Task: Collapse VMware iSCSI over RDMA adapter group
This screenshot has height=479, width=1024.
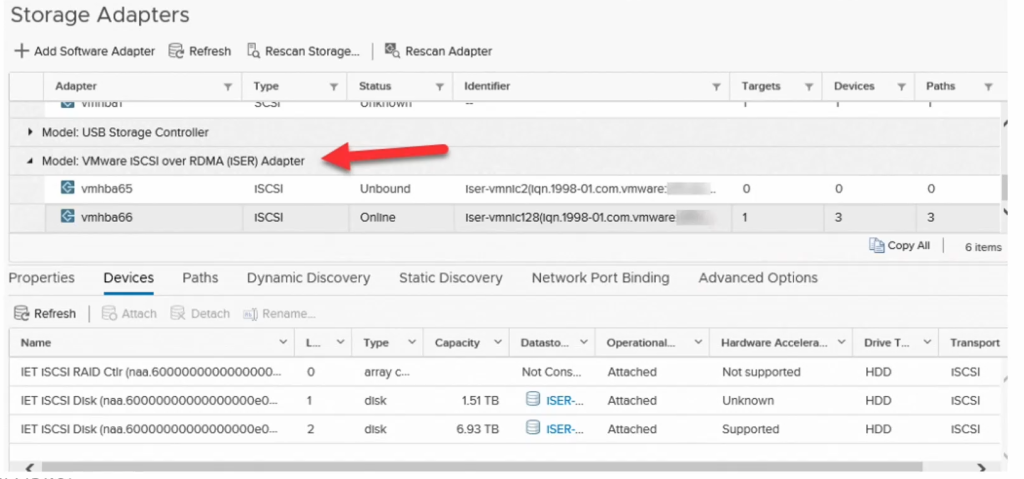Action: click(x=30, y=161)
